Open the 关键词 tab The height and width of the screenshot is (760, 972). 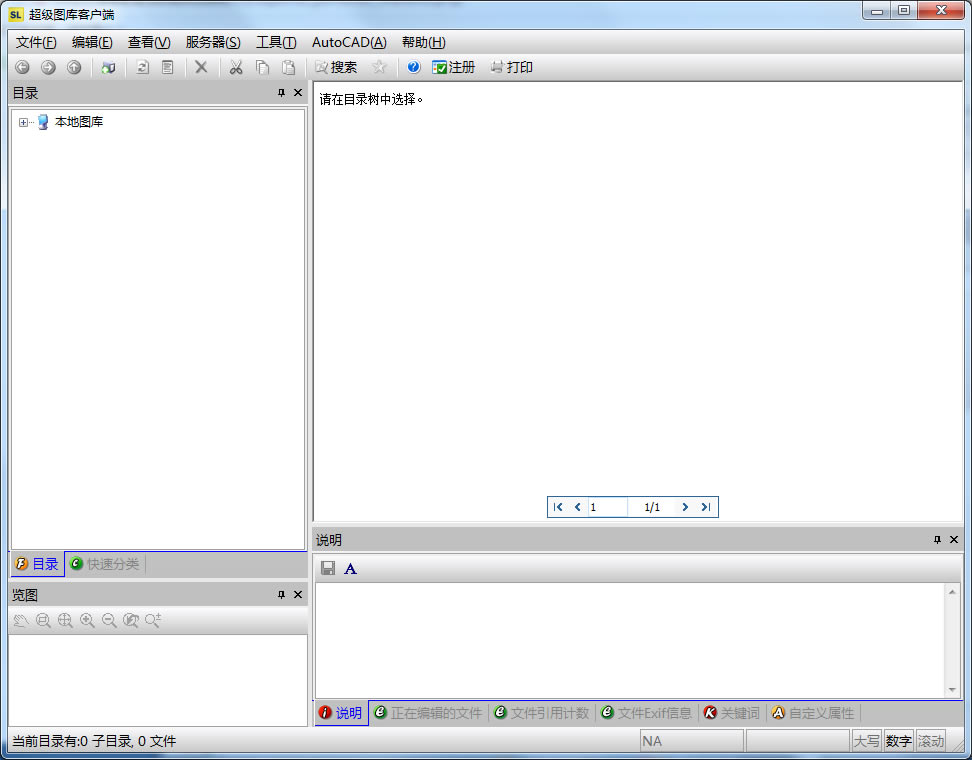[731, 713]
